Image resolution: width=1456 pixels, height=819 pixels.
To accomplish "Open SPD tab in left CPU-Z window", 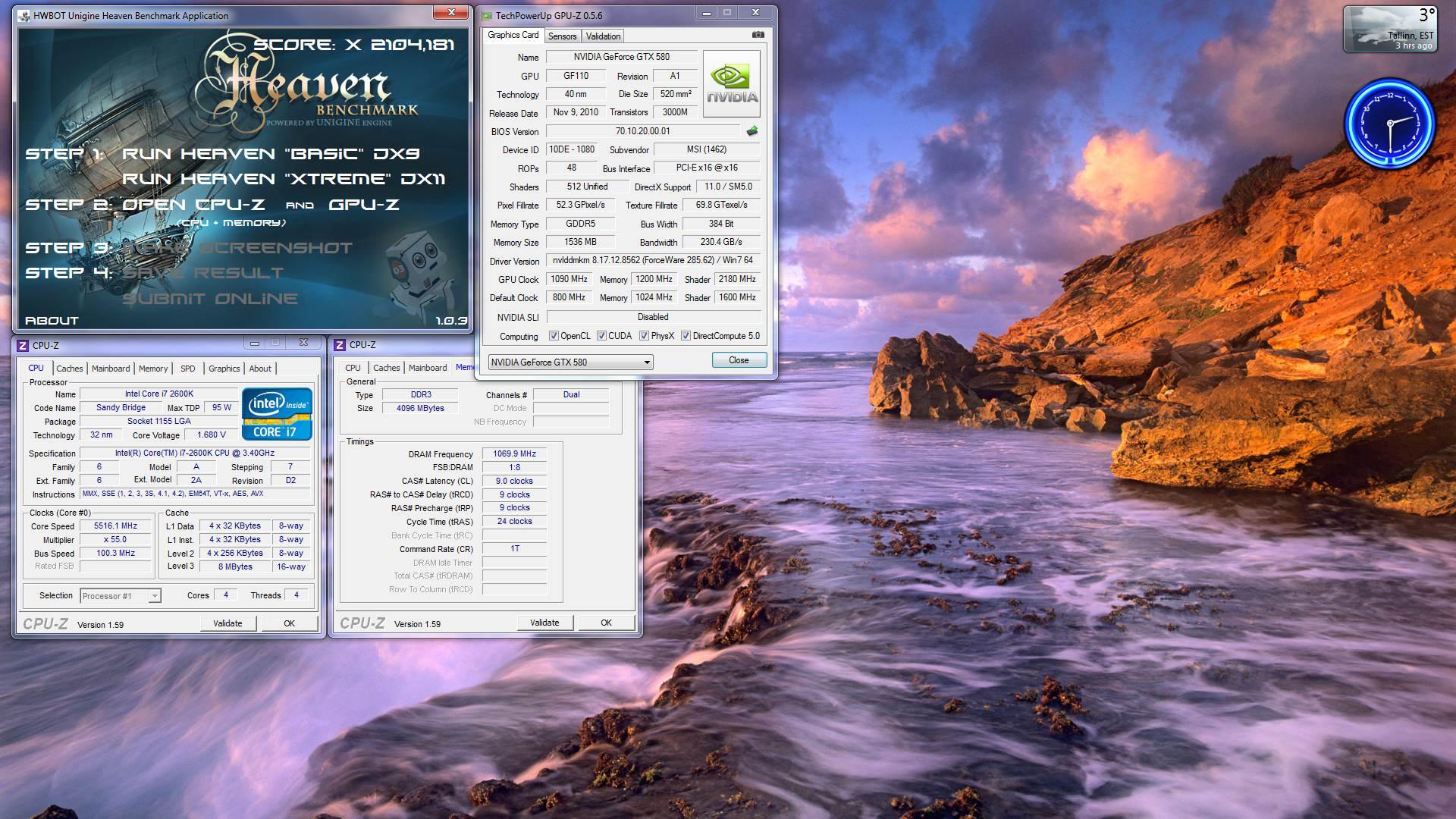I will click(188, 369).
